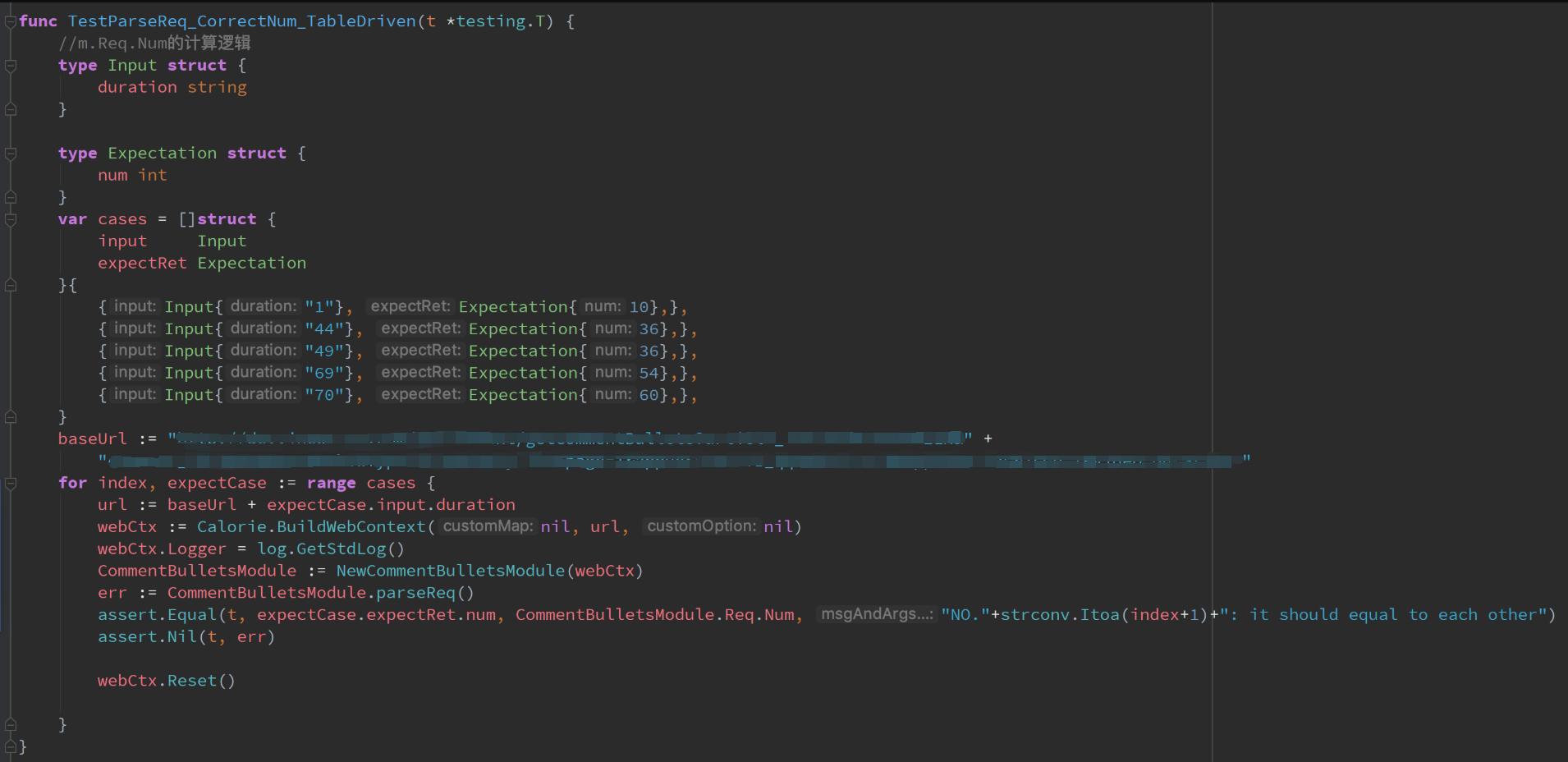Image resolution: width=1568 pixels, height=762 pixels.
Task: Click the 'duration string' field declaration
Action: [x=172, y=87]
